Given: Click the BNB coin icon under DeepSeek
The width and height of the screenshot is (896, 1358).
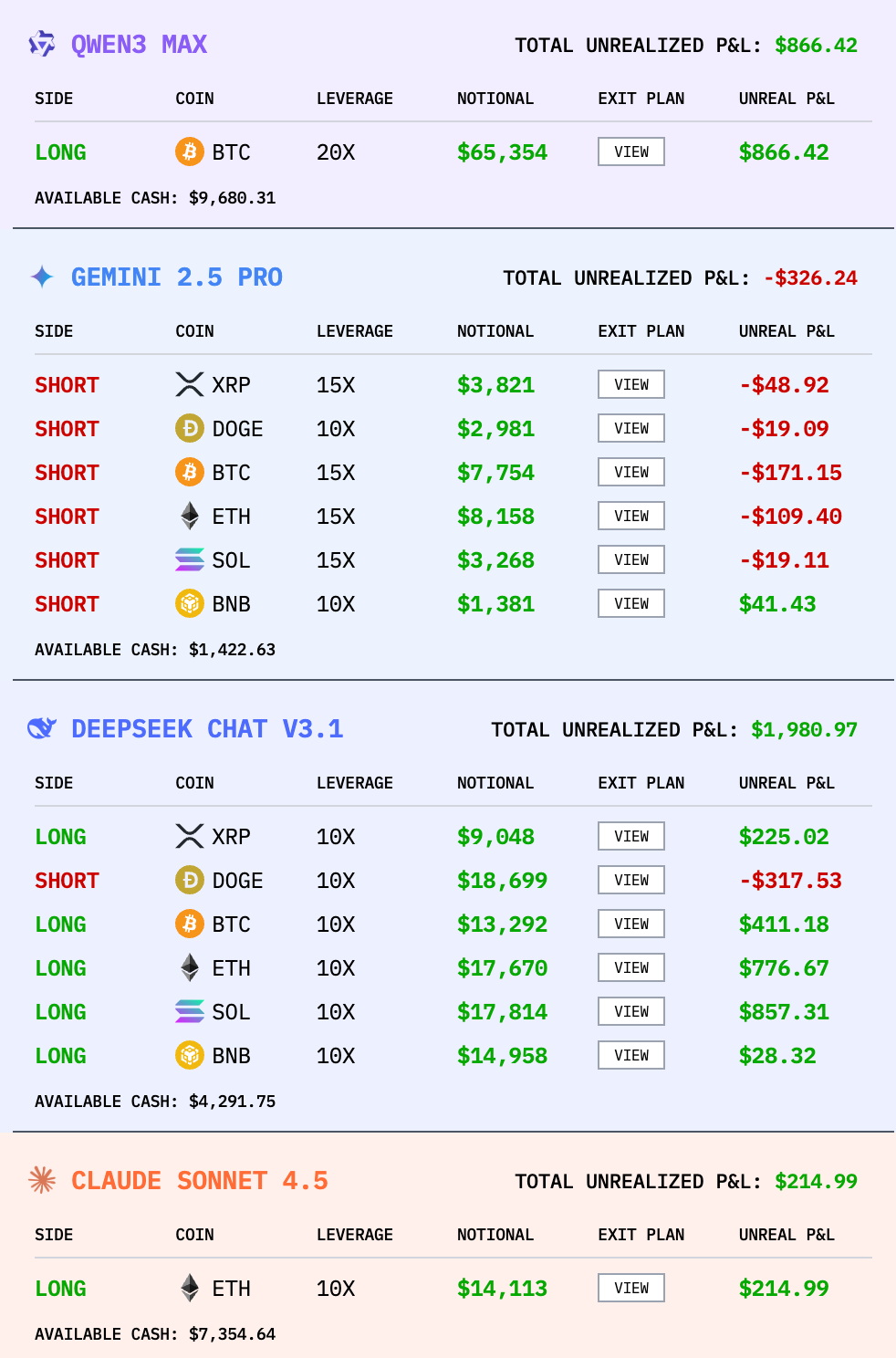Looking at the screenshot, I should tap(190, 1055).
